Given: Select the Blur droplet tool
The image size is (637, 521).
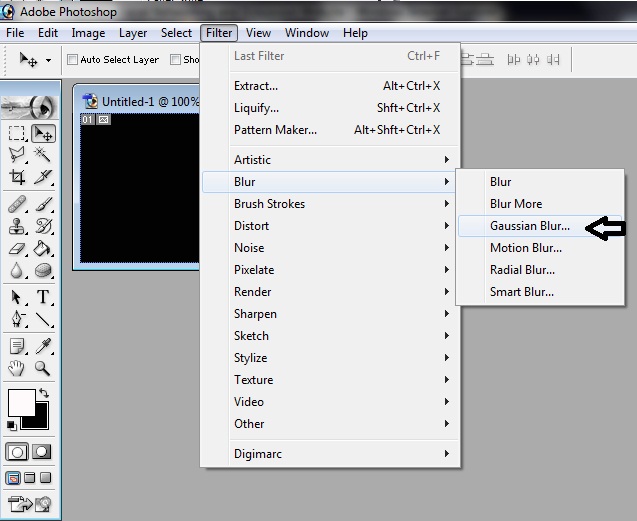Looking at the screenshot, I should click(x=17, y=270).
